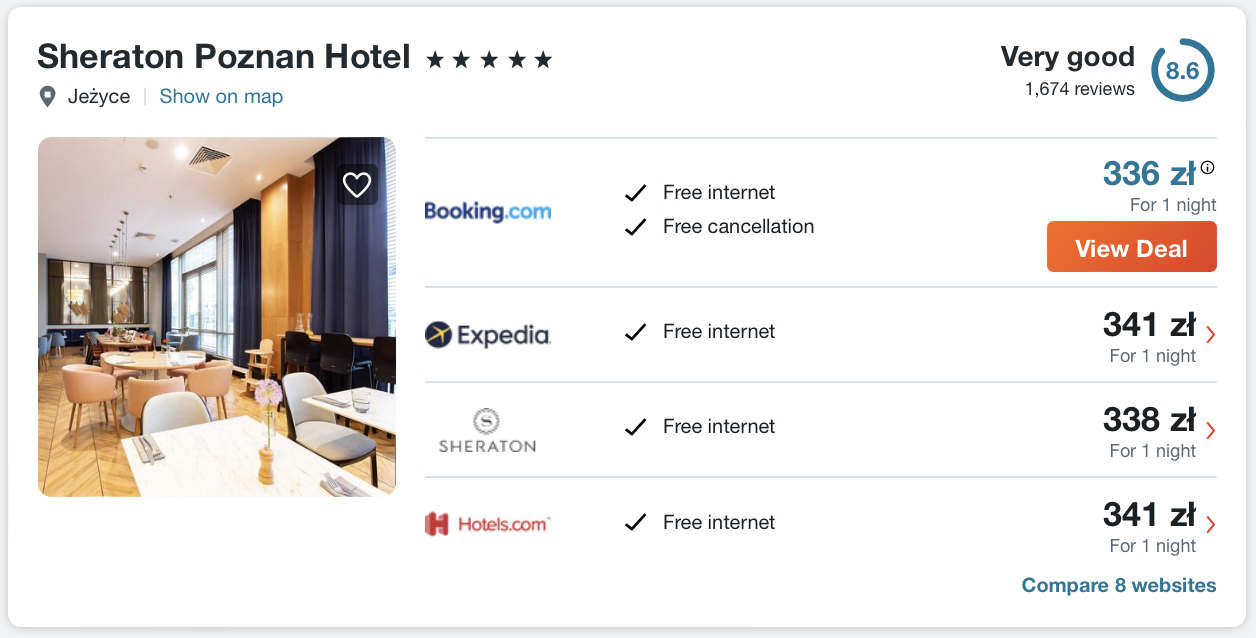The width and height of the screenshot is (1256, 638).
Task: Open the Sheraton 338 zł deal chevron
Action: [x=1210, y=431]
